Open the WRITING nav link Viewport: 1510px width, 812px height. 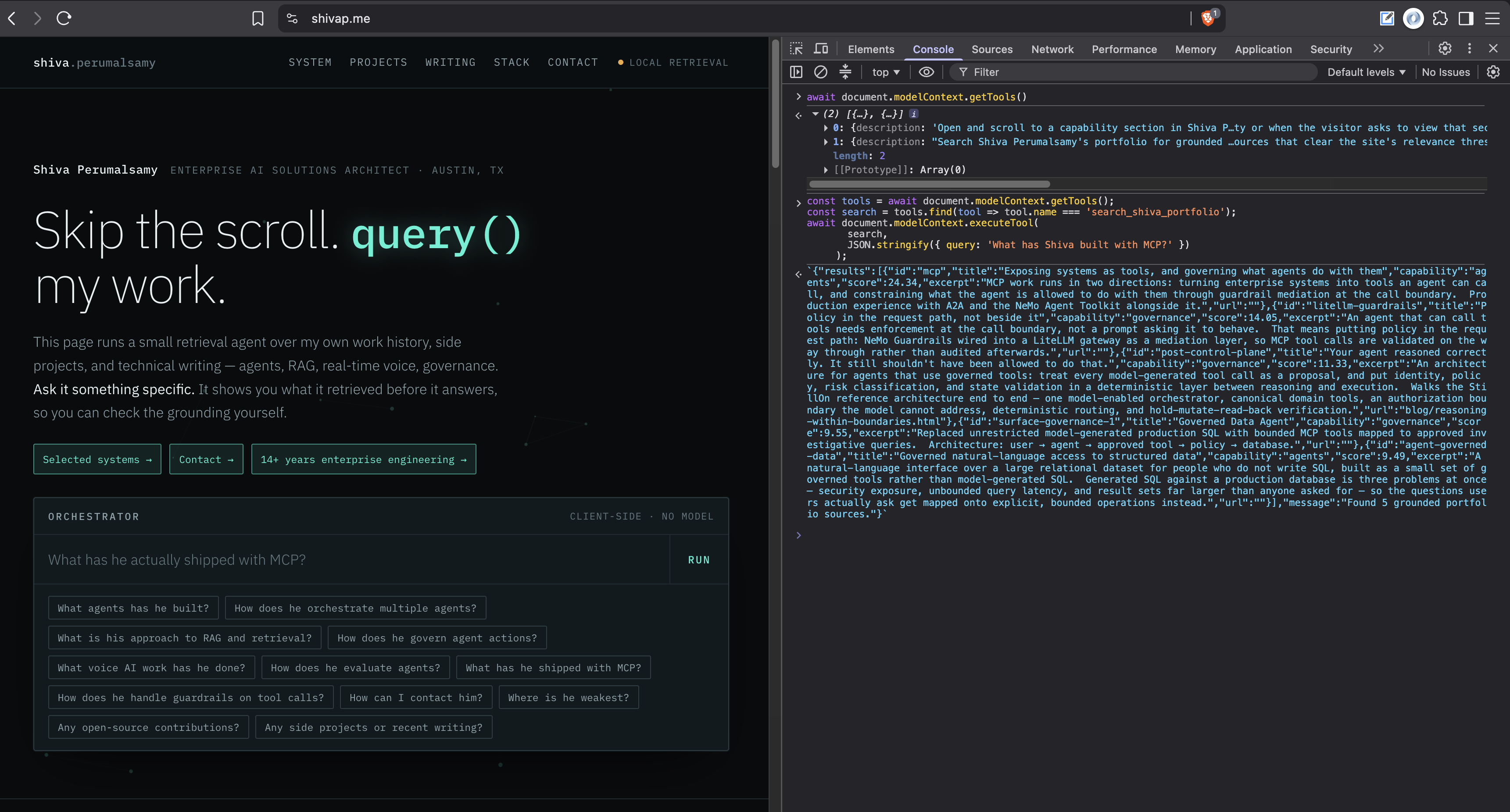click(450, 62)
